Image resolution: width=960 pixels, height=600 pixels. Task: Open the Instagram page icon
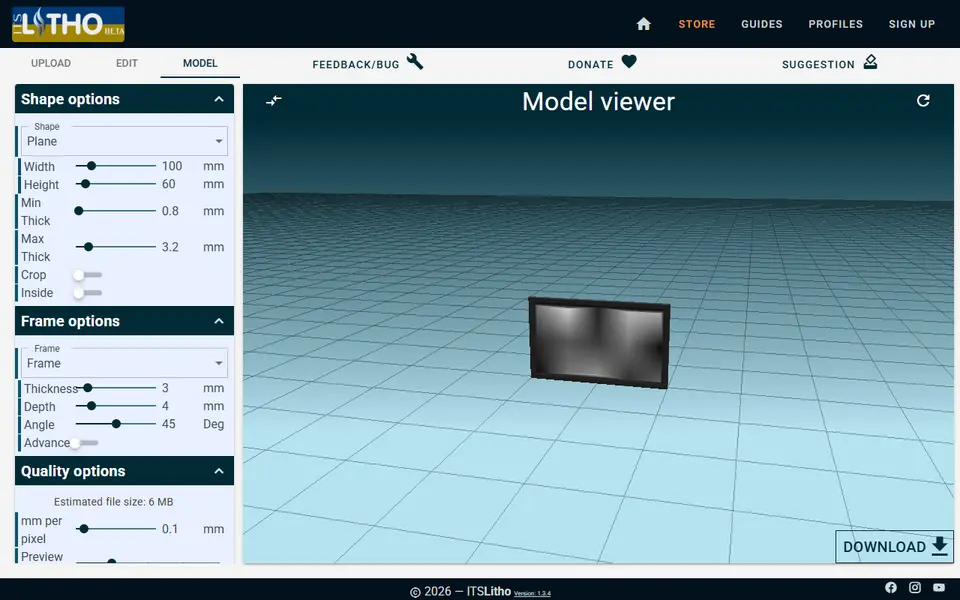pos(915,588)
